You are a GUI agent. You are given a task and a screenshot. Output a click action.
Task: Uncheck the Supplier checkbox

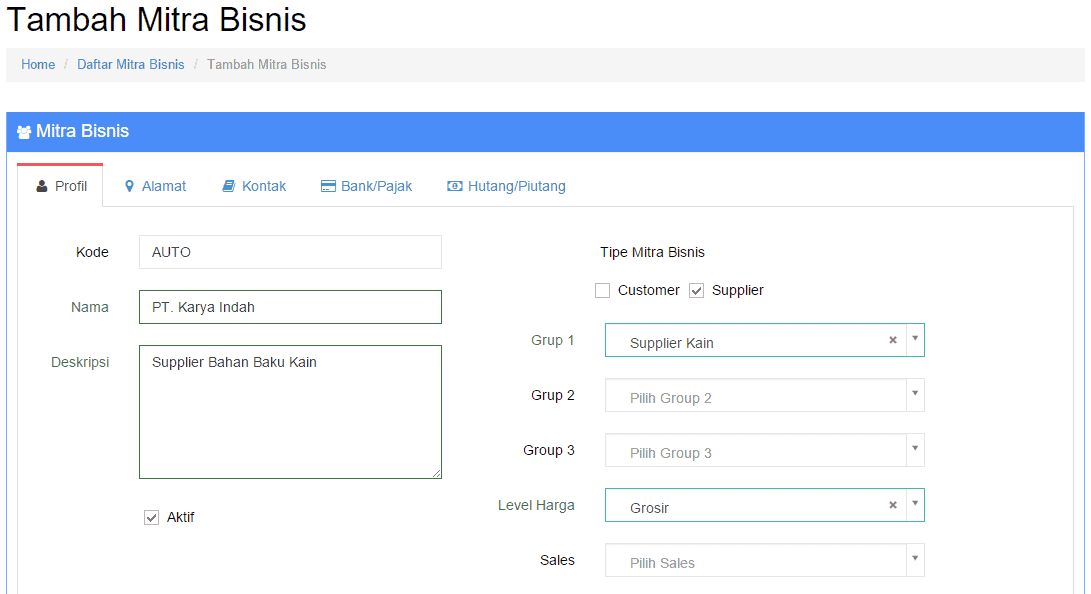tap(696, 290)
